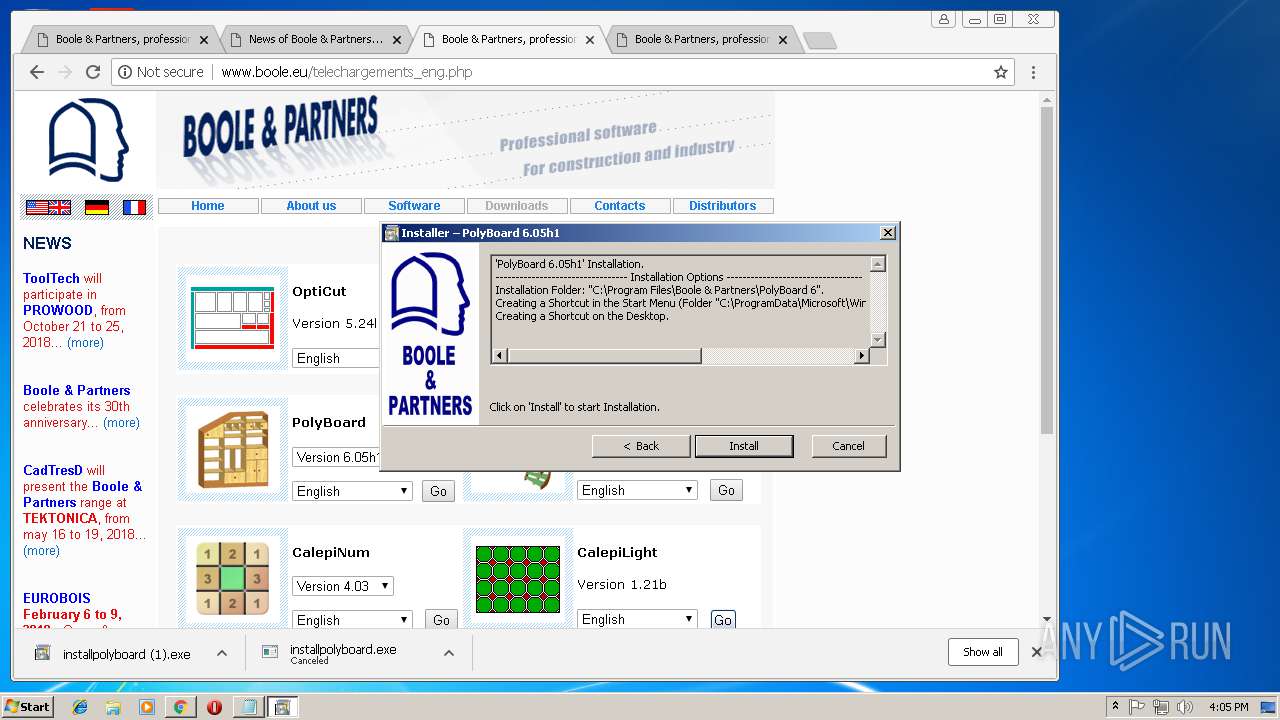
Task: Click Install in the PolyBoard installer
Action: 744,446
